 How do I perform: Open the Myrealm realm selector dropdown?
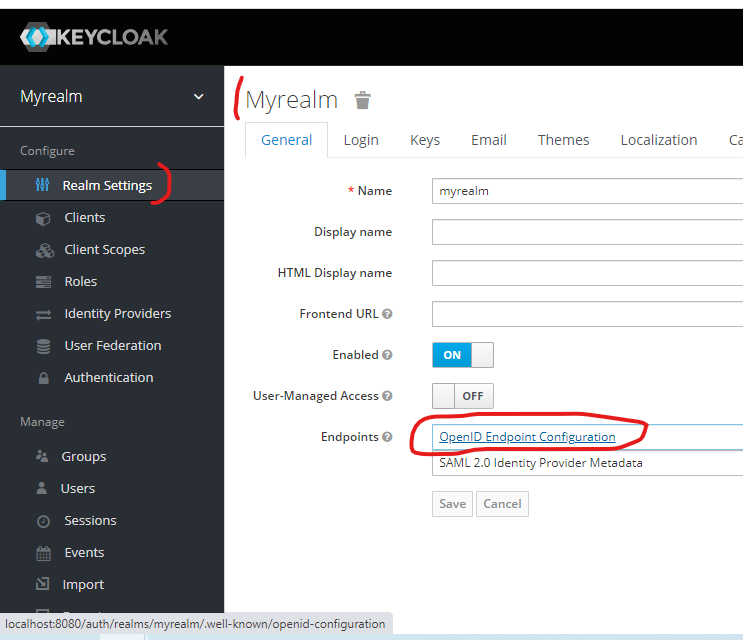click(x=112, y=97)
